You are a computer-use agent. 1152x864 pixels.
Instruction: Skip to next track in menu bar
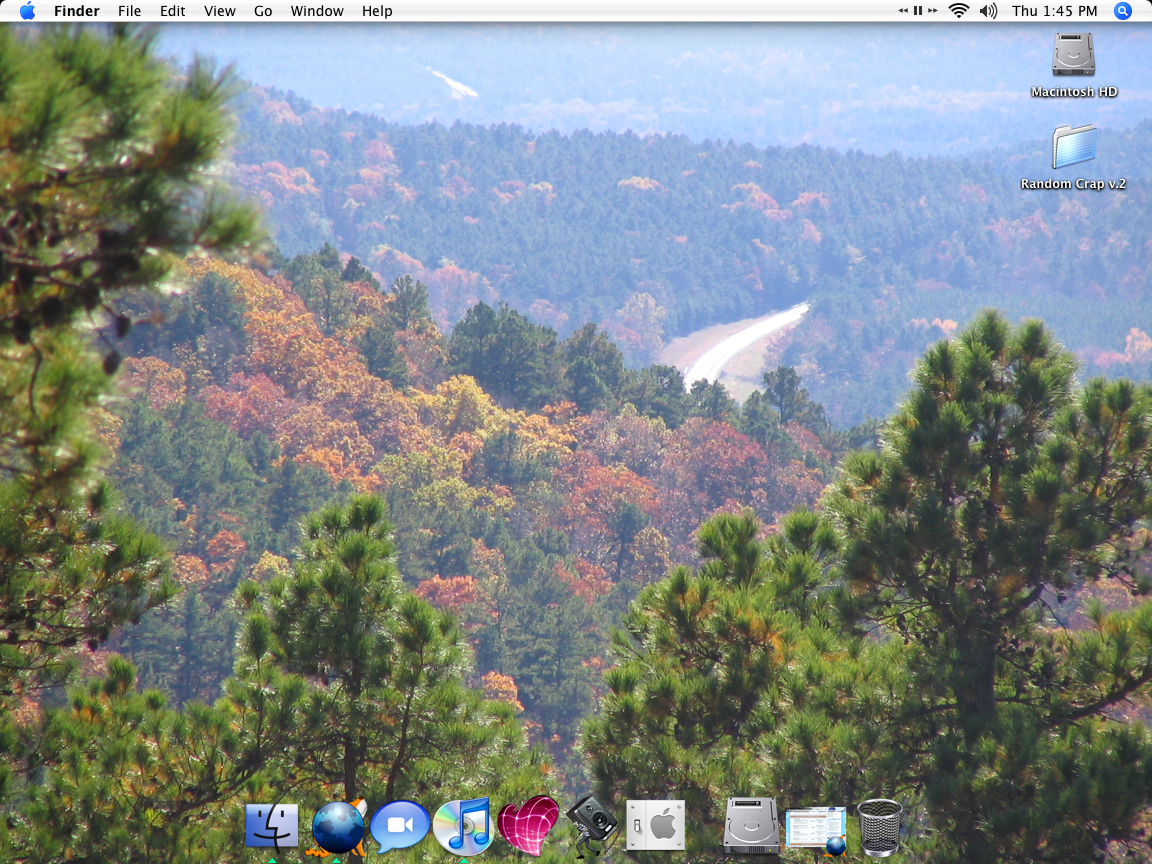[933, 11]
